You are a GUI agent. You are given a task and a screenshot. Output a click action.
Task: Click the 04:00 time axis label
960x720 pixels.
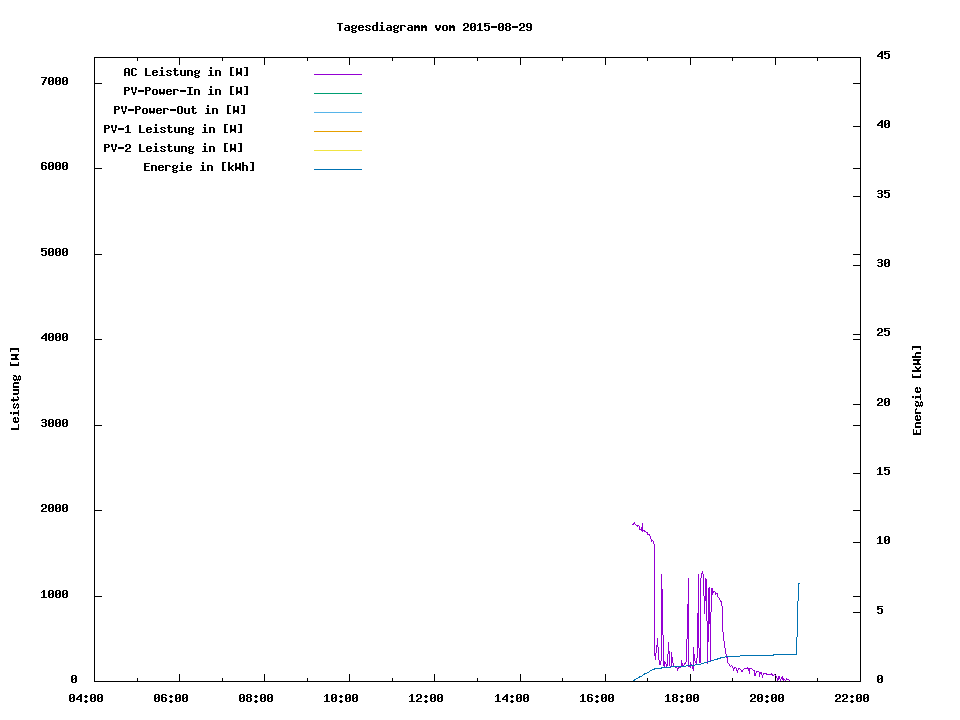(x=86, y=698)
